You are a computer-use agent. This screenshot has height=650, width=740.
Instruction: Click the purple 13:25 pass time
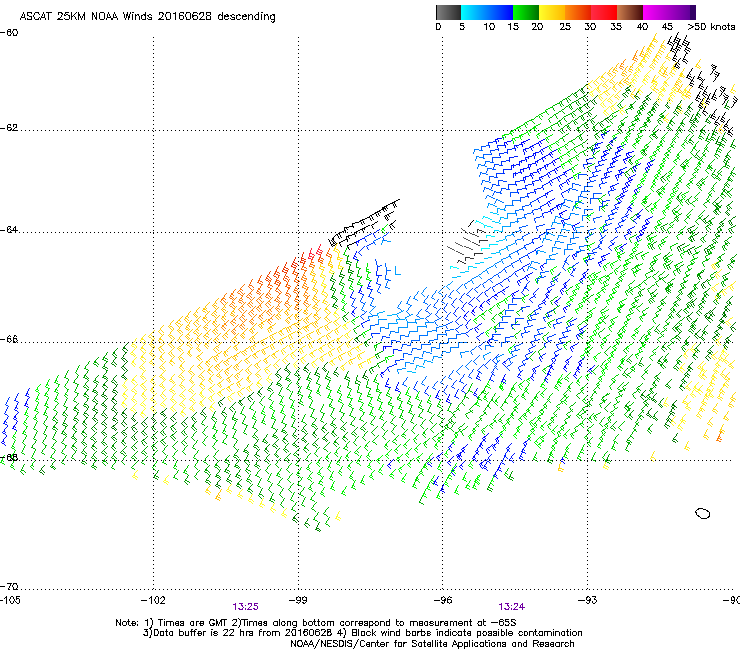(245, 607)
